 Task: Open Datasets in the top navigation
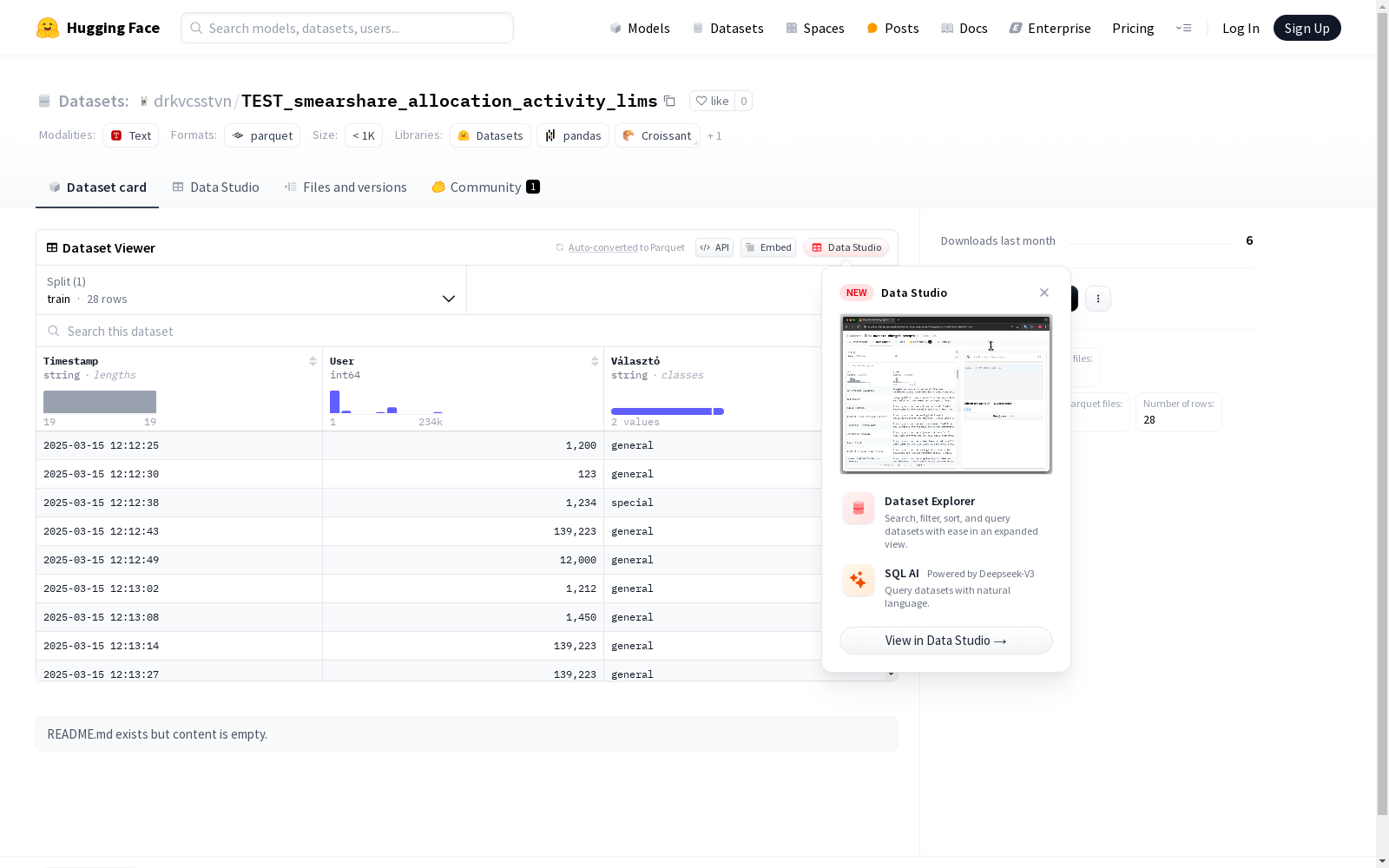pos(727,28)
